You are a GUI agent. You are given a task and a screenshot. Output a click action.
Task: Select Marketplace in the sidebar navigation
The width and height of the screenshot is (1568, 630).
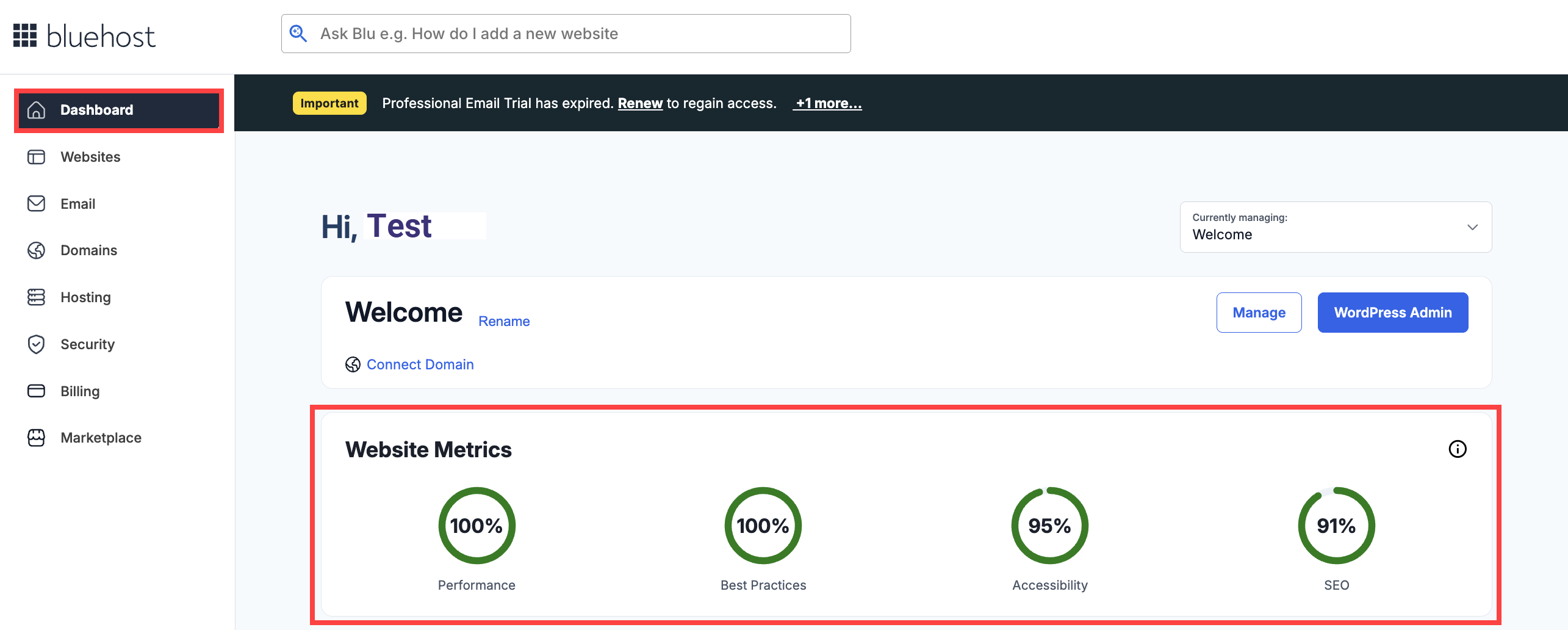tap(100, 438)
